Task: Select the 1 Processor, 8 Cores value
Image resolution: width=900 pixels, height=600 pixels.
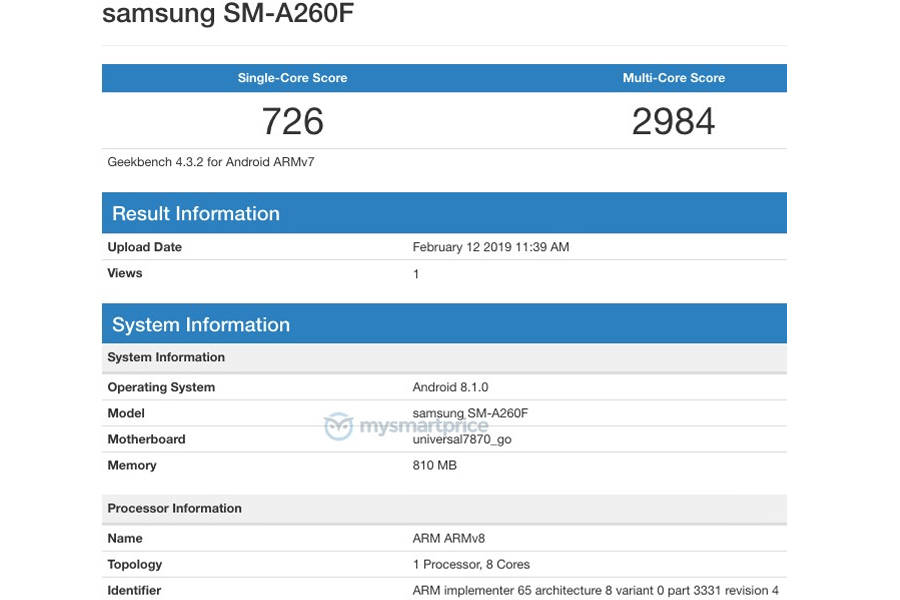Action: (x=471, y=564)
